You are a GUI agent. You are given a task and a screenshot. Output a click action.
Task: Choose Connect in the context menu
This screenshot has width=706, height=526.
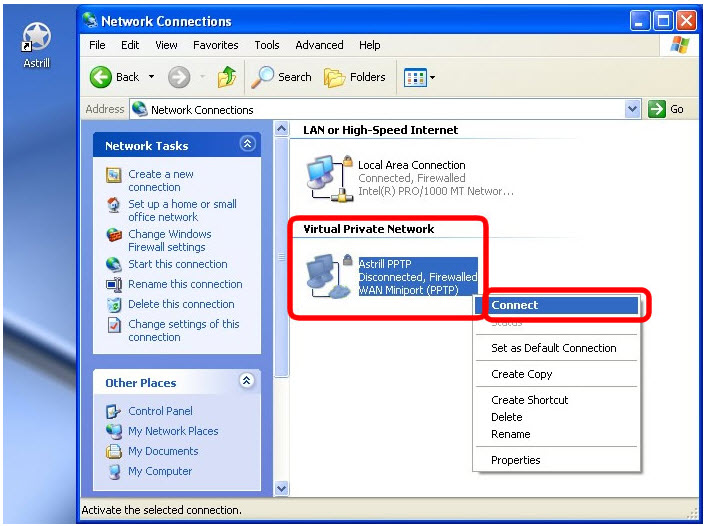(557, 305)
